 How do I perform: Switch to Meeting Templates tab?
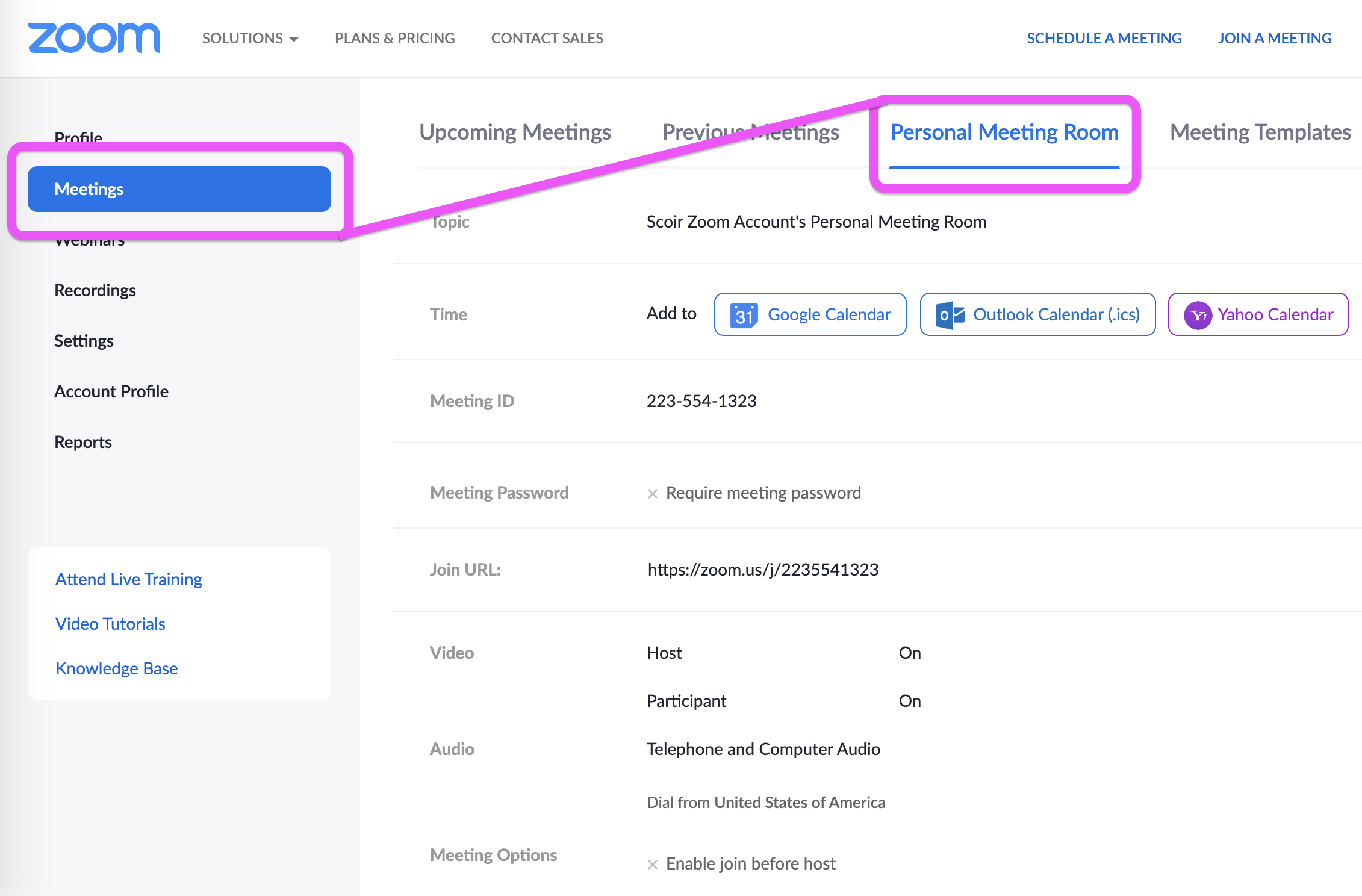coord(1260,132)
